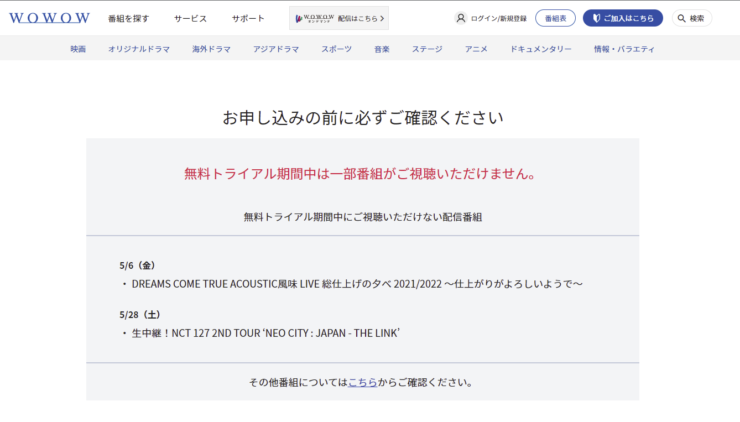The image size is (740, 422).
Task: Select the ドキュメンタリー category tab
Action: coord(540,49)
